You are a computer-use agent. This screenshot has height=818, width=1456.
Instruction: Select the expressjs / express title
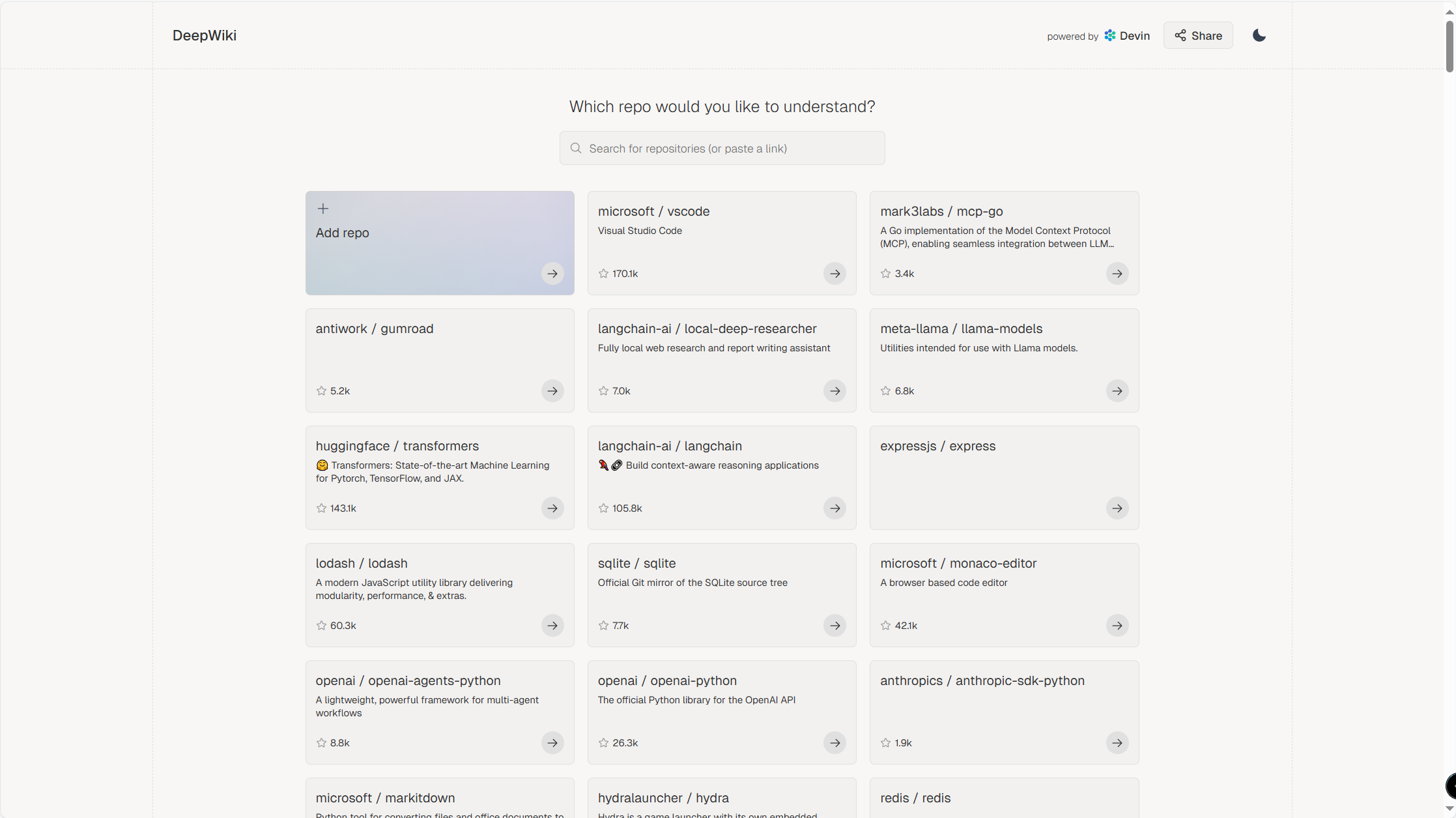pos(937,446)
